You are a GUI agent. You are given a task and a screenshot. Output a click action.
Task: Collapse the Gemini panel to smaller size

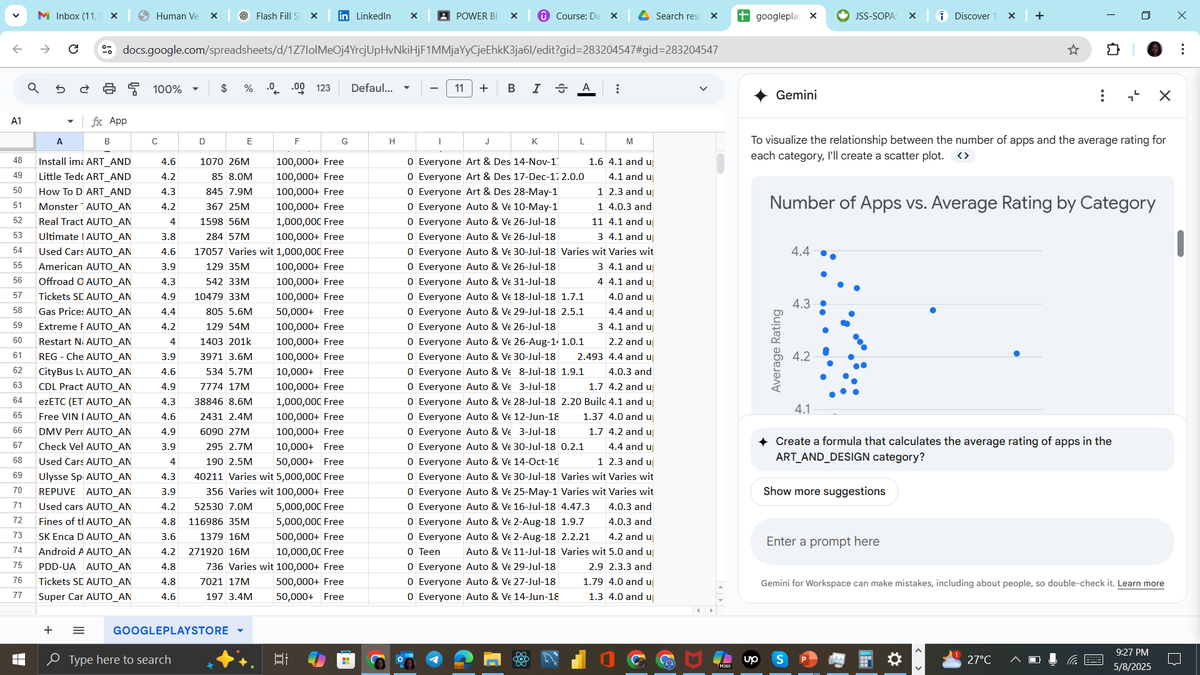(1134, 95)
